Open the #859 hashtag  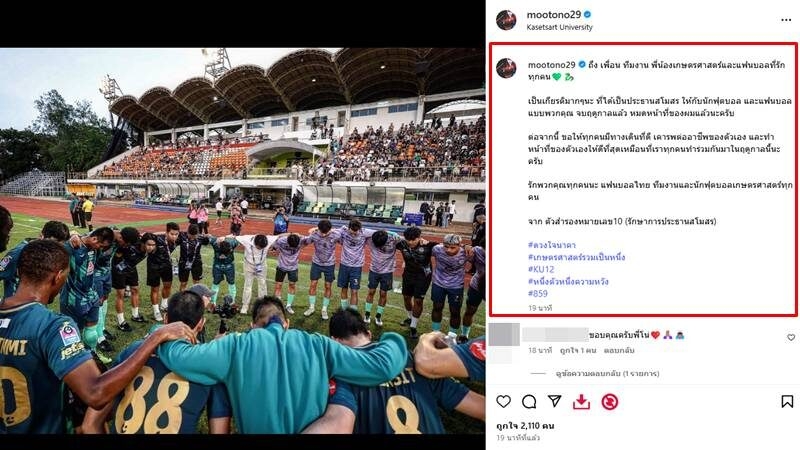click(538, 293)
